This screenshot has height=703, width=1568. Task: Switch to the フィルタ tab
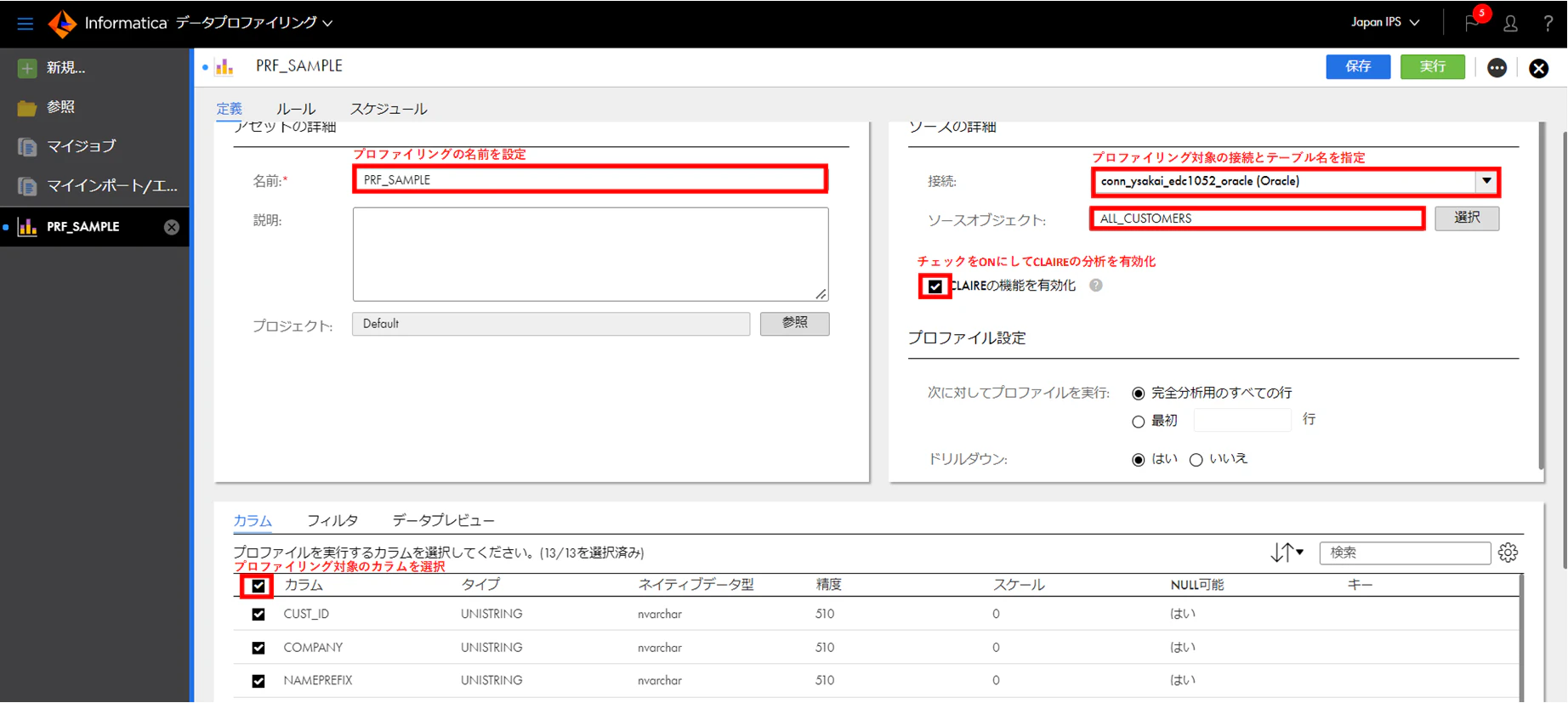tap(332, 520)
